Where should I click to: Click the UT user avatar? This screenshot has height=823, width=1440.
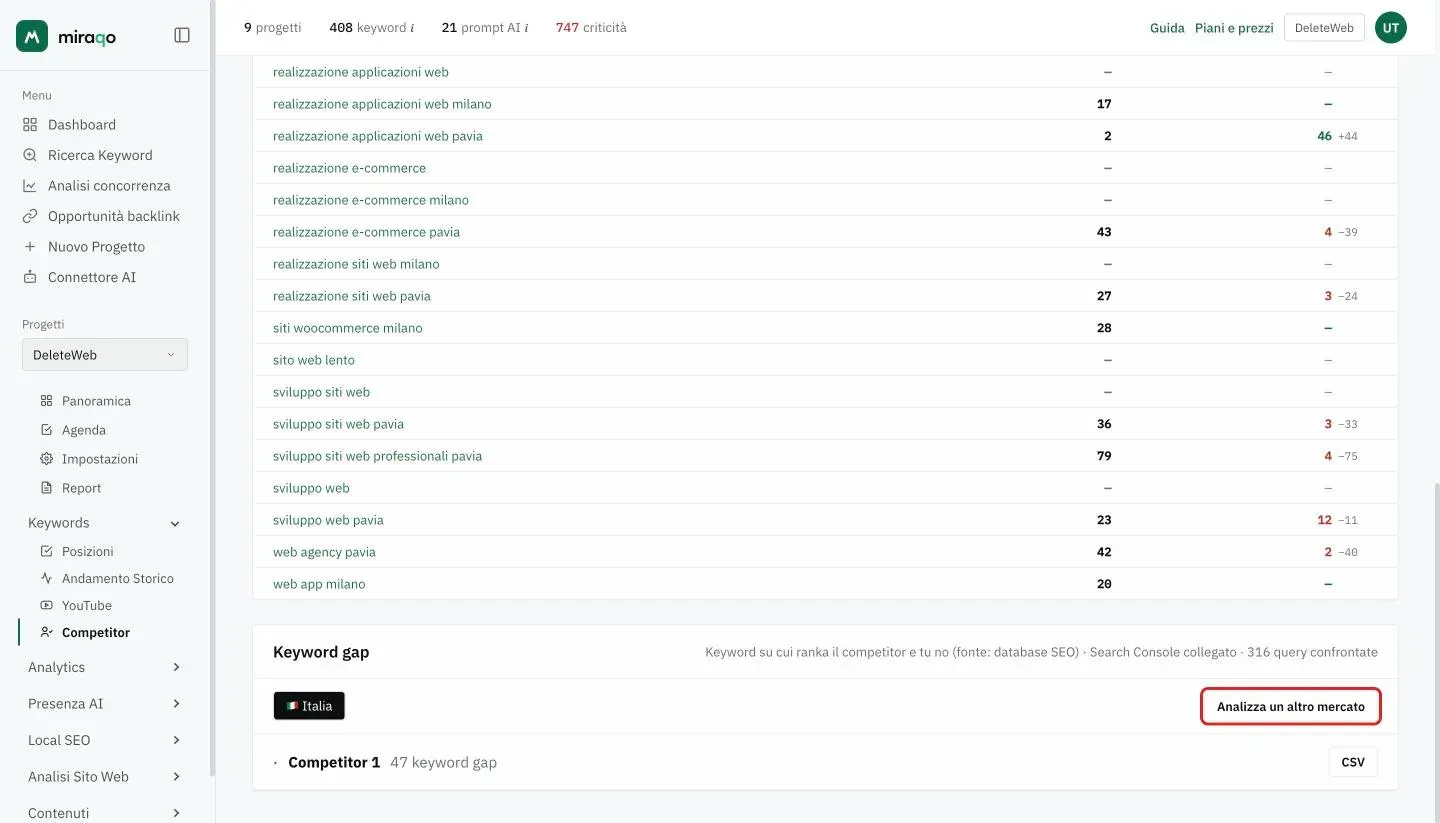tap(1391, 28)
